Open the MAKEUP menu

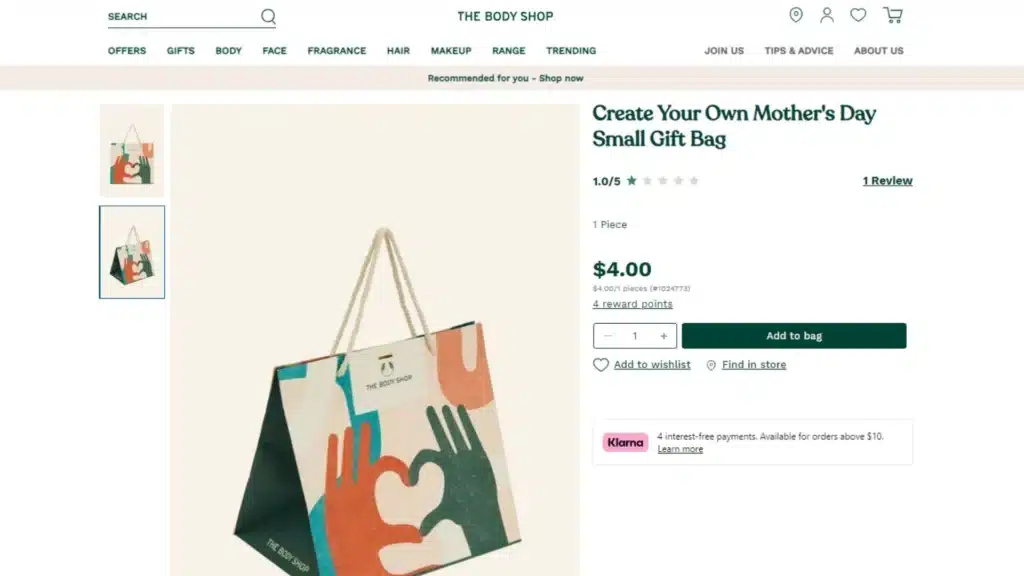(451, 50)
